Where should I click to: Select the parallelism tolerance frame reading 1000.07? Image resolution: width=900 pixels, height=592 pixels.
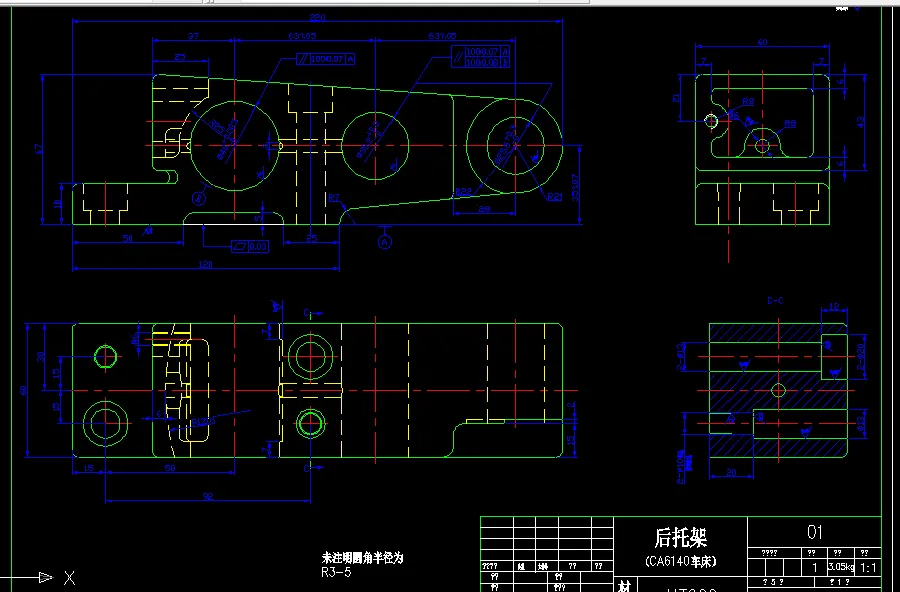click(328, 59)
